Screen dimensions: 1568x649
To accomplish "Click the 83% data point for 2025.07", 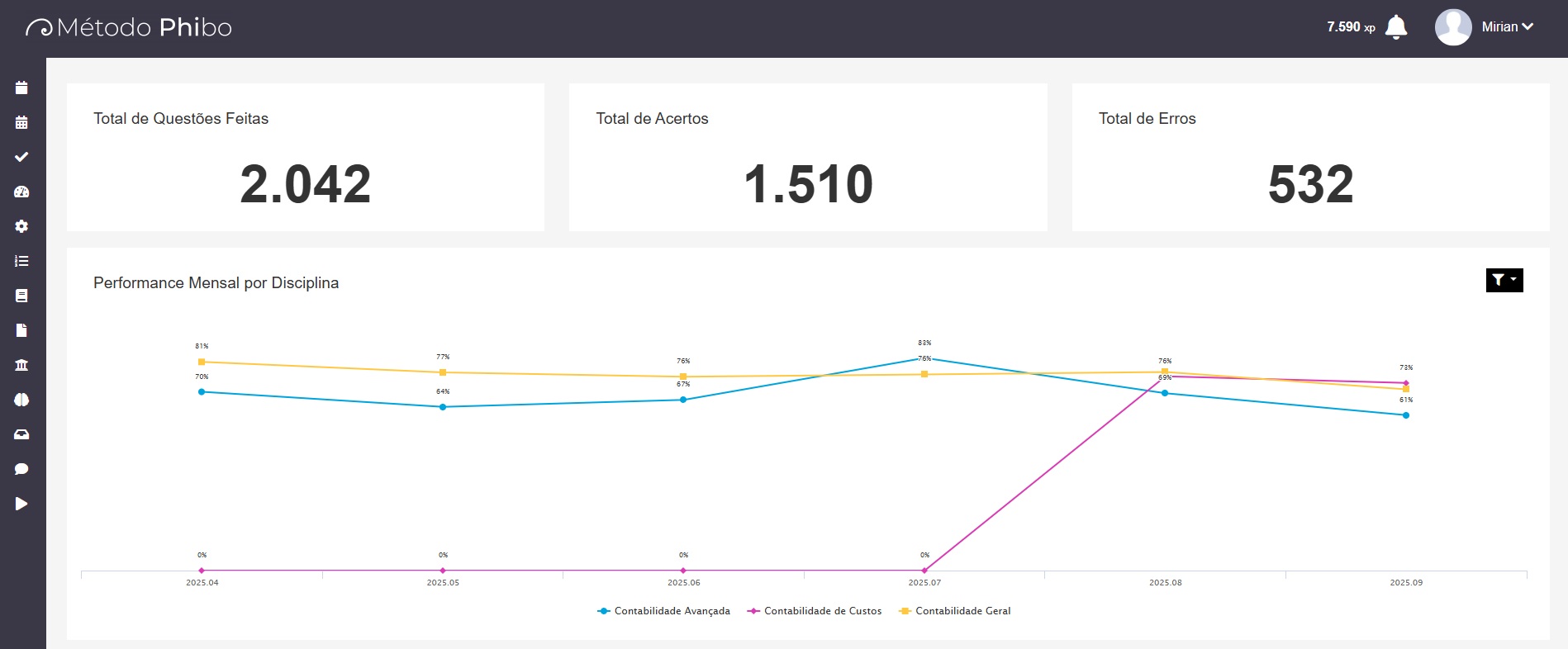I will coord(924,359).
